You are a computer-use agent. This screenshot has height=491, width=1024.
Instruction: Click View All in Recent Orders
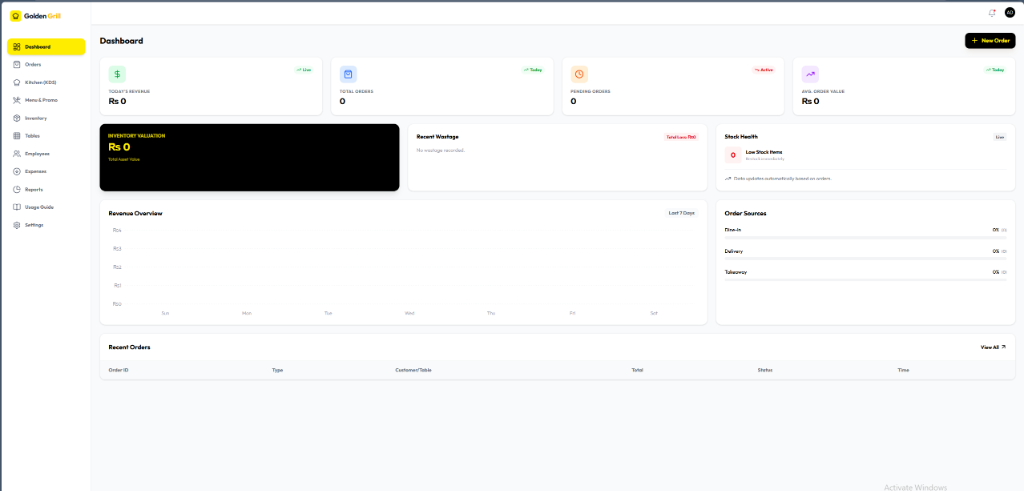coord(992,347)
